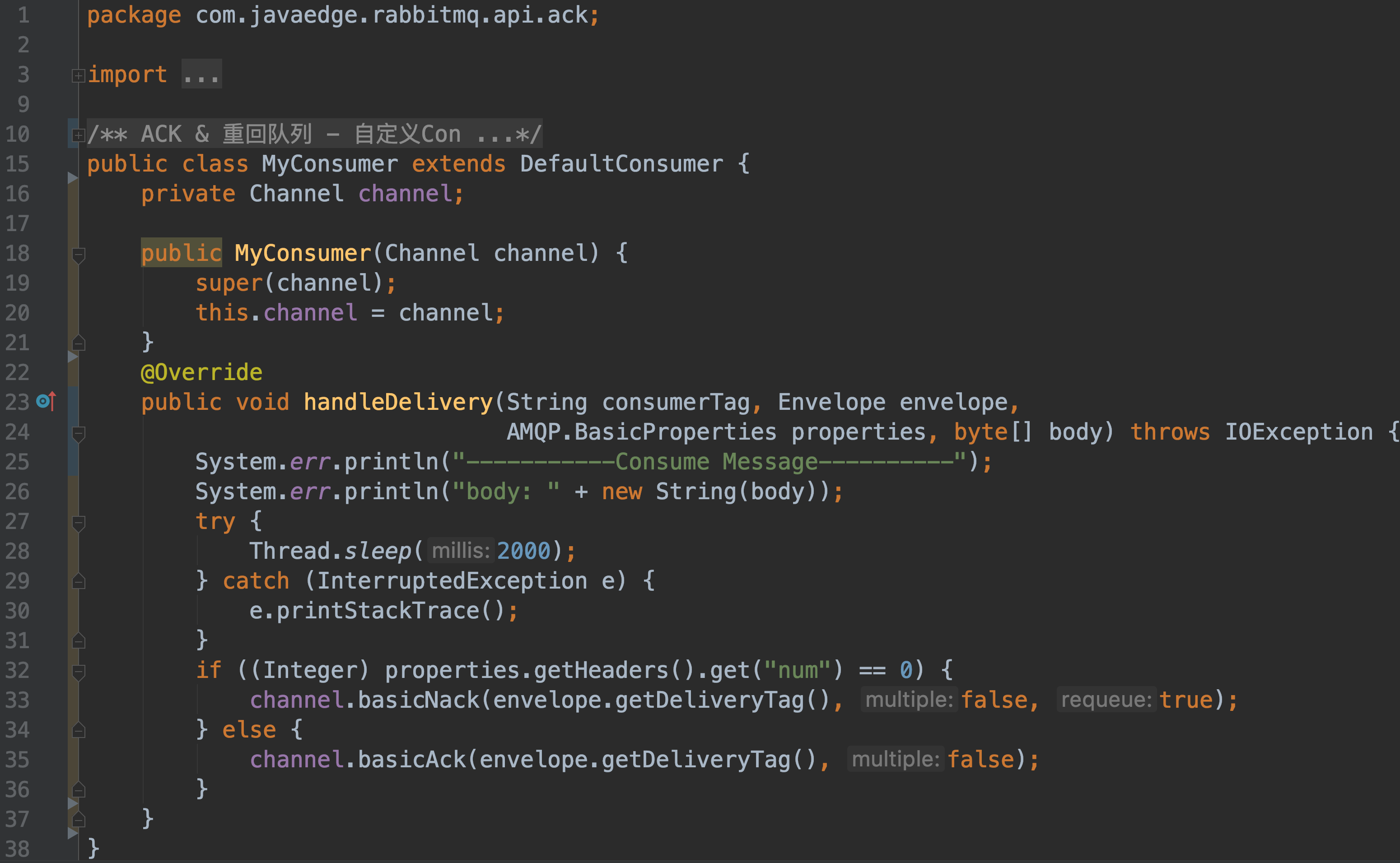Click the fold end marker on line 21
Image resolution: width=1400 pixels, height=863 pixels.
tap(79, 343)
